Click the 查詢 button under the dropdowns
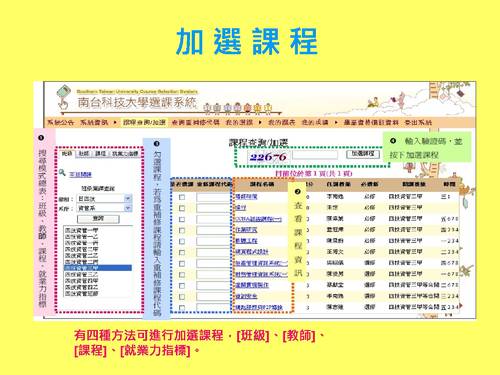Screen dimensions: 500x375 coord(98,219)
